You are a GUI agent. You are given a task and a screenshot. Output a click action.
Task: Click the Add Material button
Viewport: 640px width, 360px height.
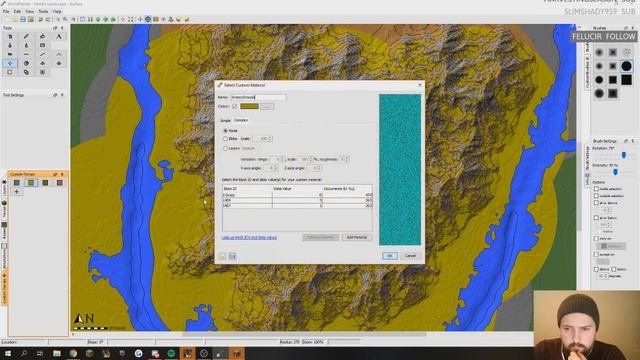click(357, 237)
